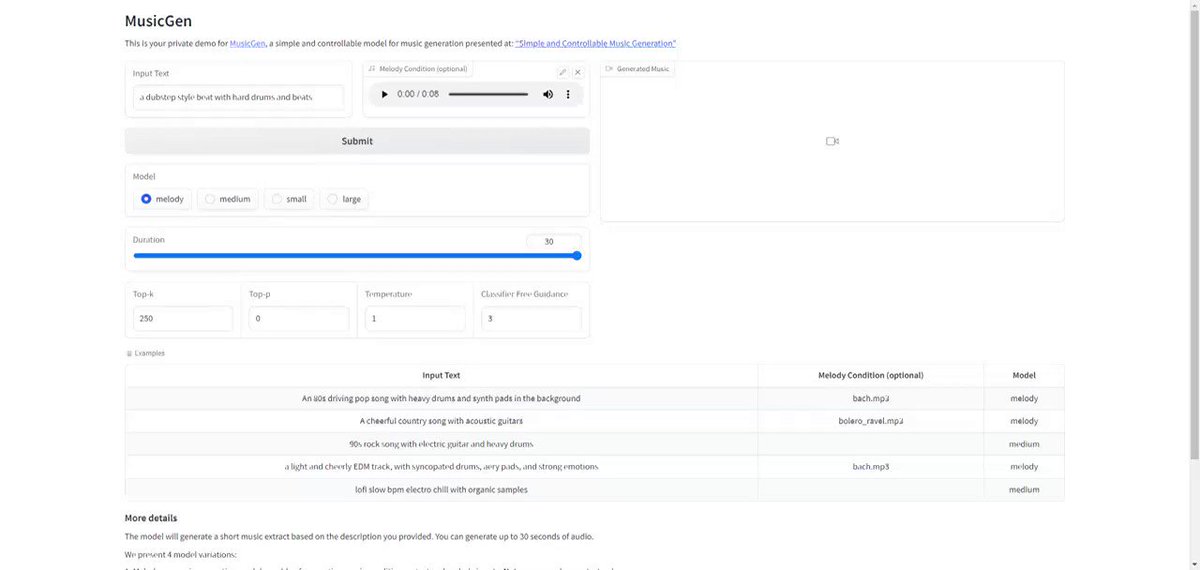
Task: Select the light and cheerly EDM example
Action: pos(441,467)
